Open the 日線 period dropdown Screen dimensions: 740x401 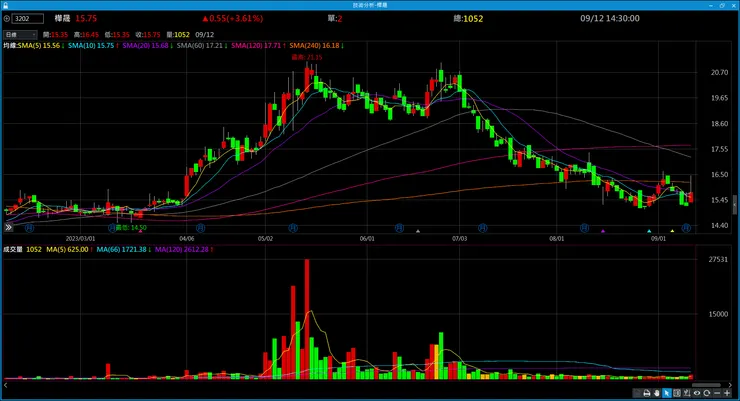point(20,34)
